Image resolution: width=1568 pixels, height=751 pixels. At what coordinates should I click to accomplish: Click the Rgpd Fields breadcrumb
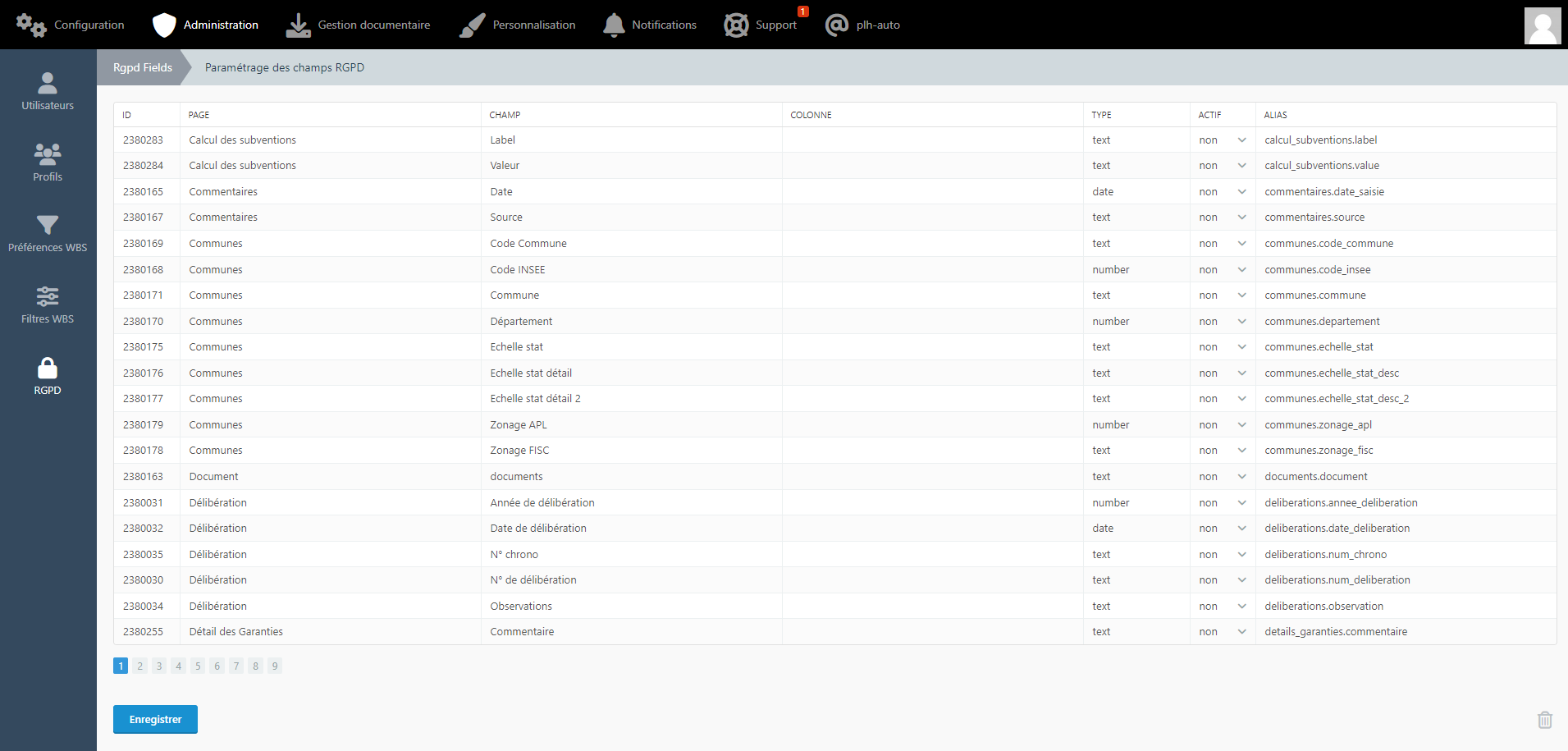(143, 67)
